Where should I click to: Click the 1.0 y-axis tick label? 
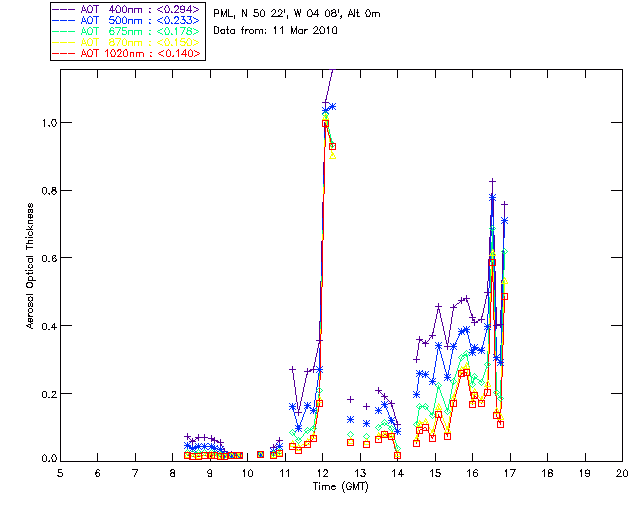(49, 123)
